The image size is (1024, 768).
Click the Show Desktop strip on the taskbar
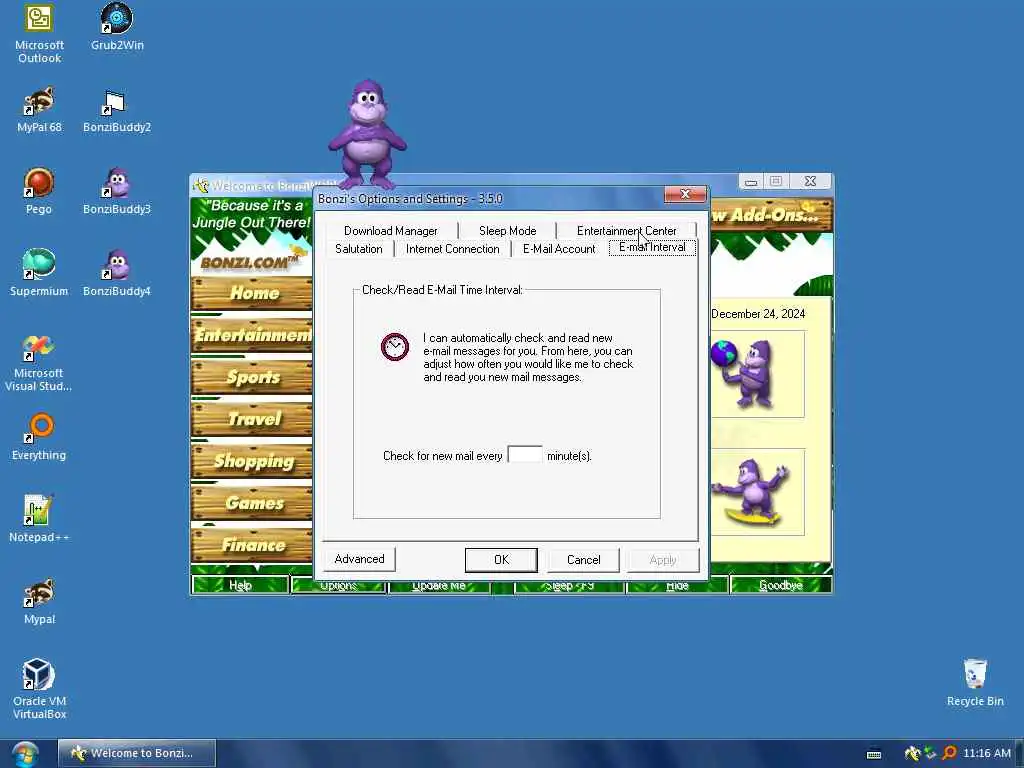click(x=1019, y=754)
